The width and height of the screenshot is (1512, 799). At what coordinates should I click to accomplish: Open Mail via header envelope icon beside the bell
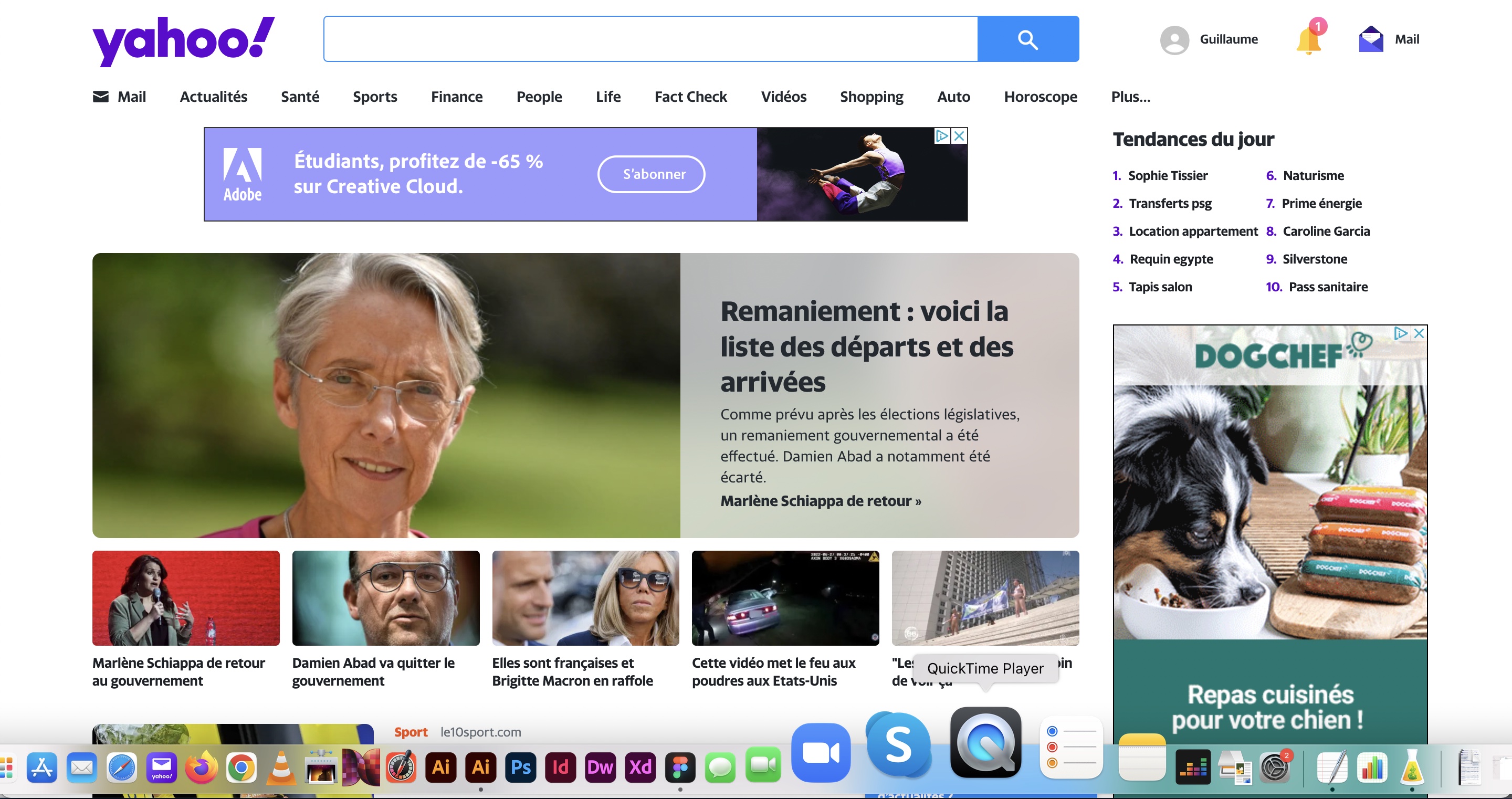pos(1371,39)
